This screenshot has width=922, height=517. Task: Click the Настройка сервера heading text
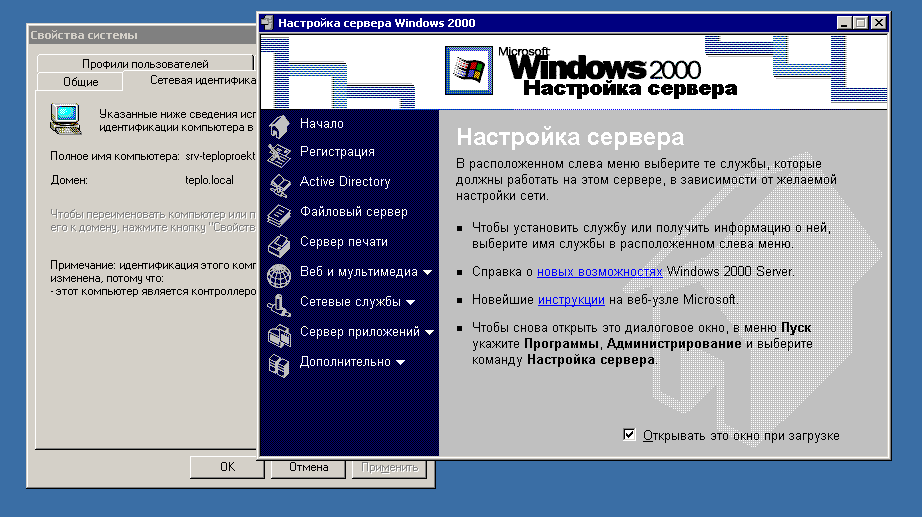[570, 137]
